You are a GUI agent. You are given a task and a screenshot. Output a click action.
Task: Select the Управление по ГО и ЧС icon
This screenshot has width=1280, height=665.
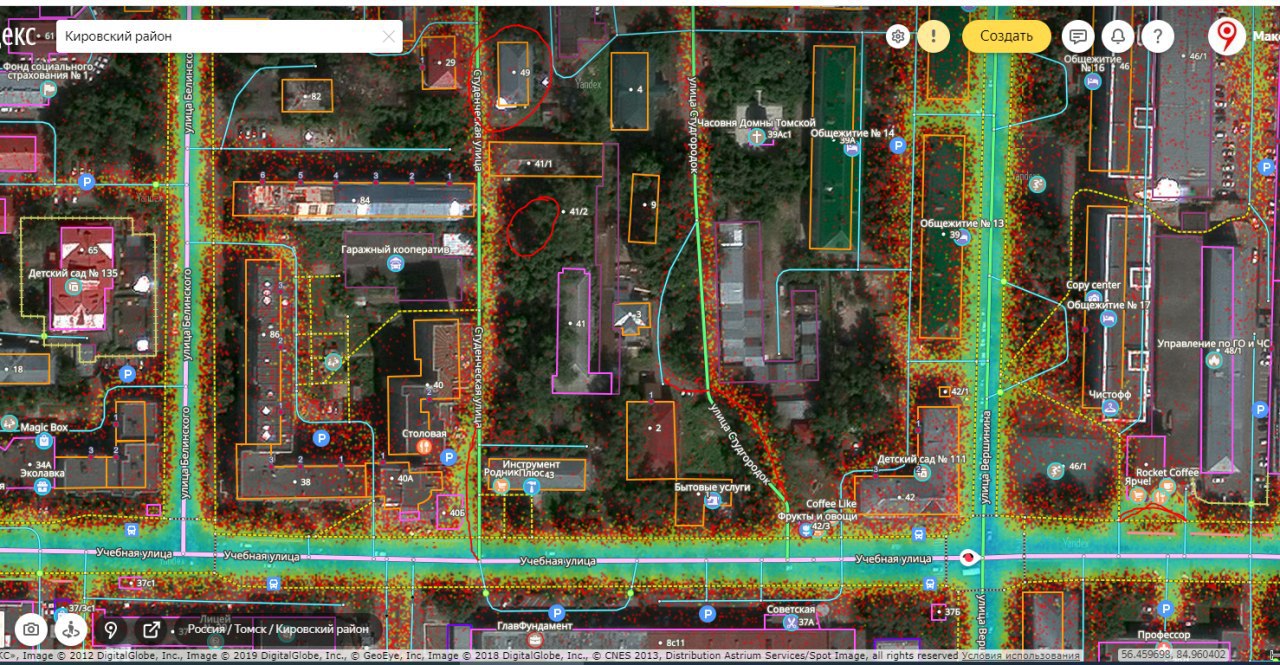(x=1214, y=360)
